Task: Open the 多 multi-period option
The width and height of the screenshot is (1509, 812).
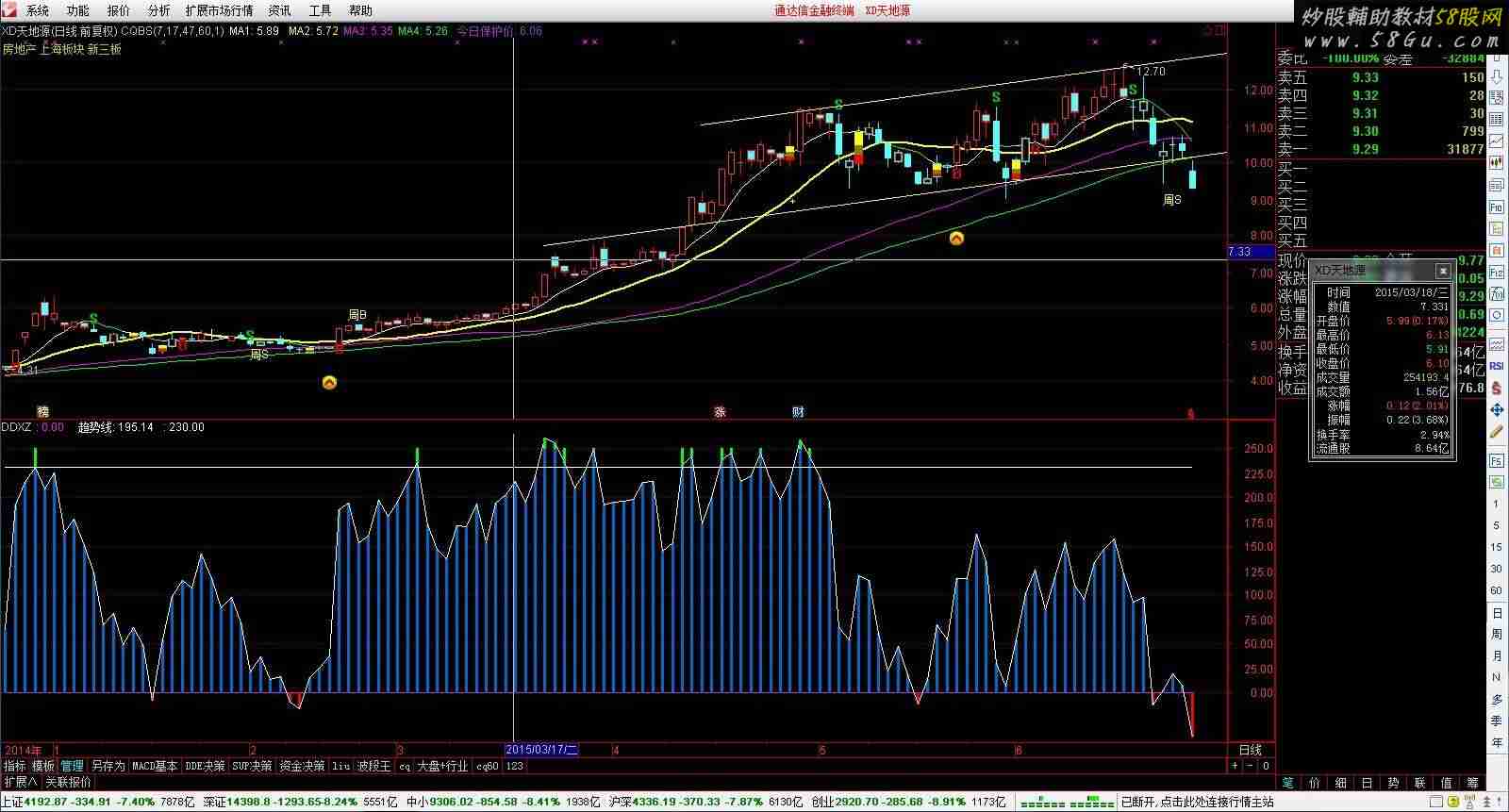Action: 1496,699
